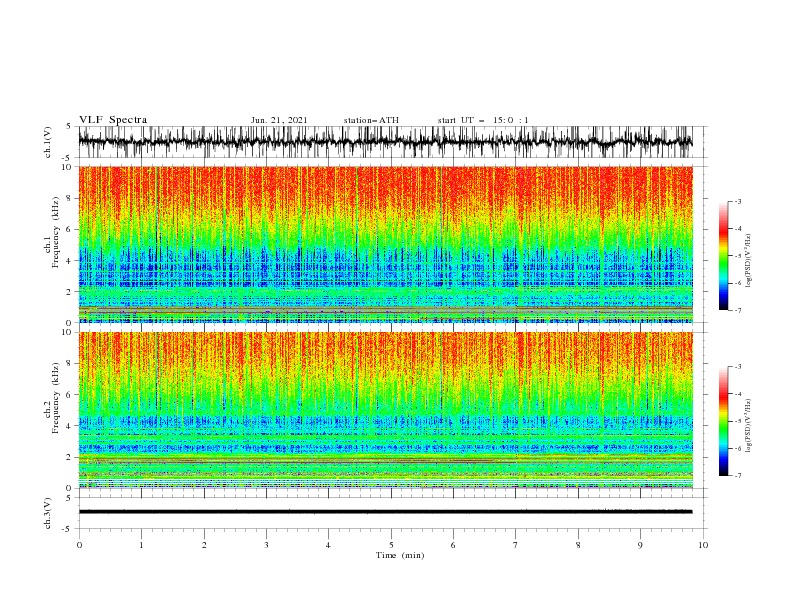Click the lower PSD color scale bar
Image resolution: width=792 pixels, height=612 pixels.
(x=723, y=421)
